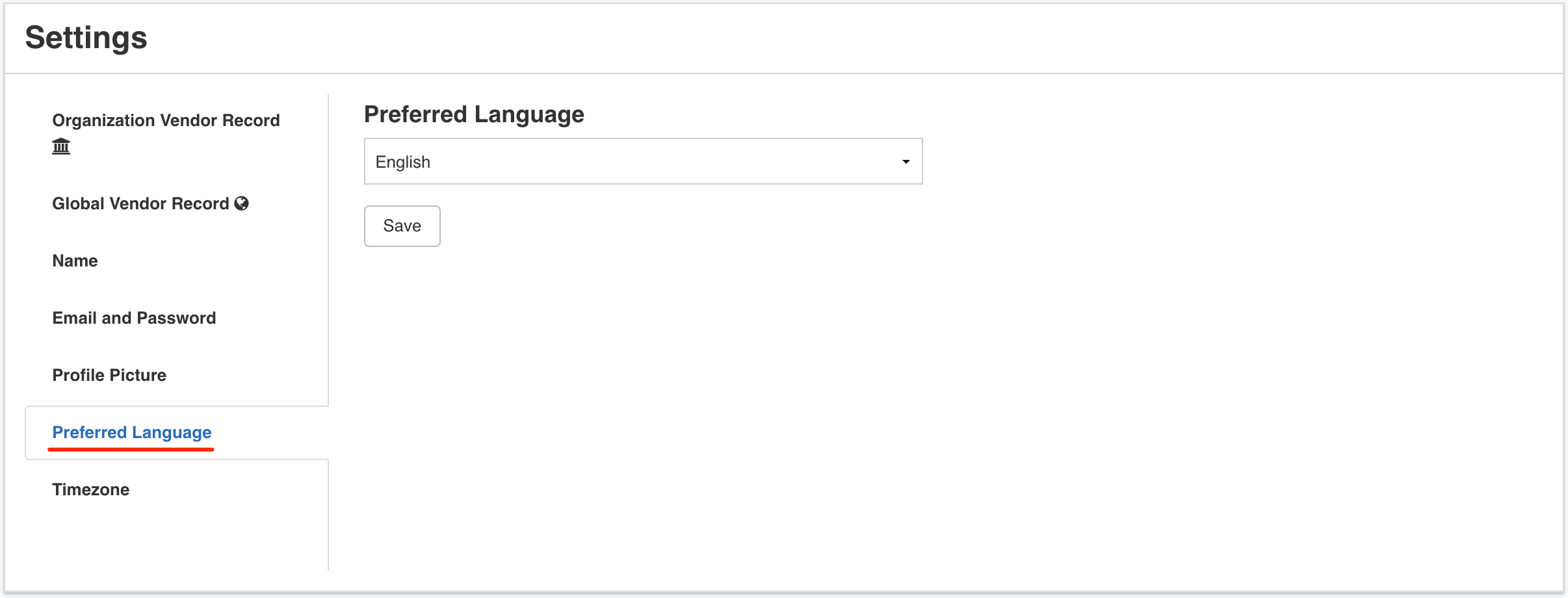
Task: Switch to the Profile Picture tab
Action: point(109,375)
